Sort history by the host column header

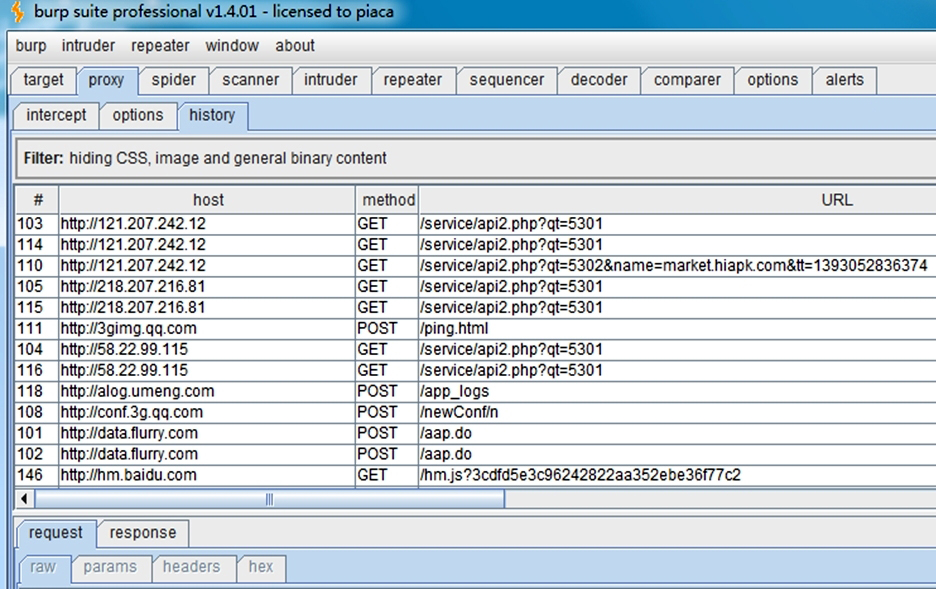208,200
